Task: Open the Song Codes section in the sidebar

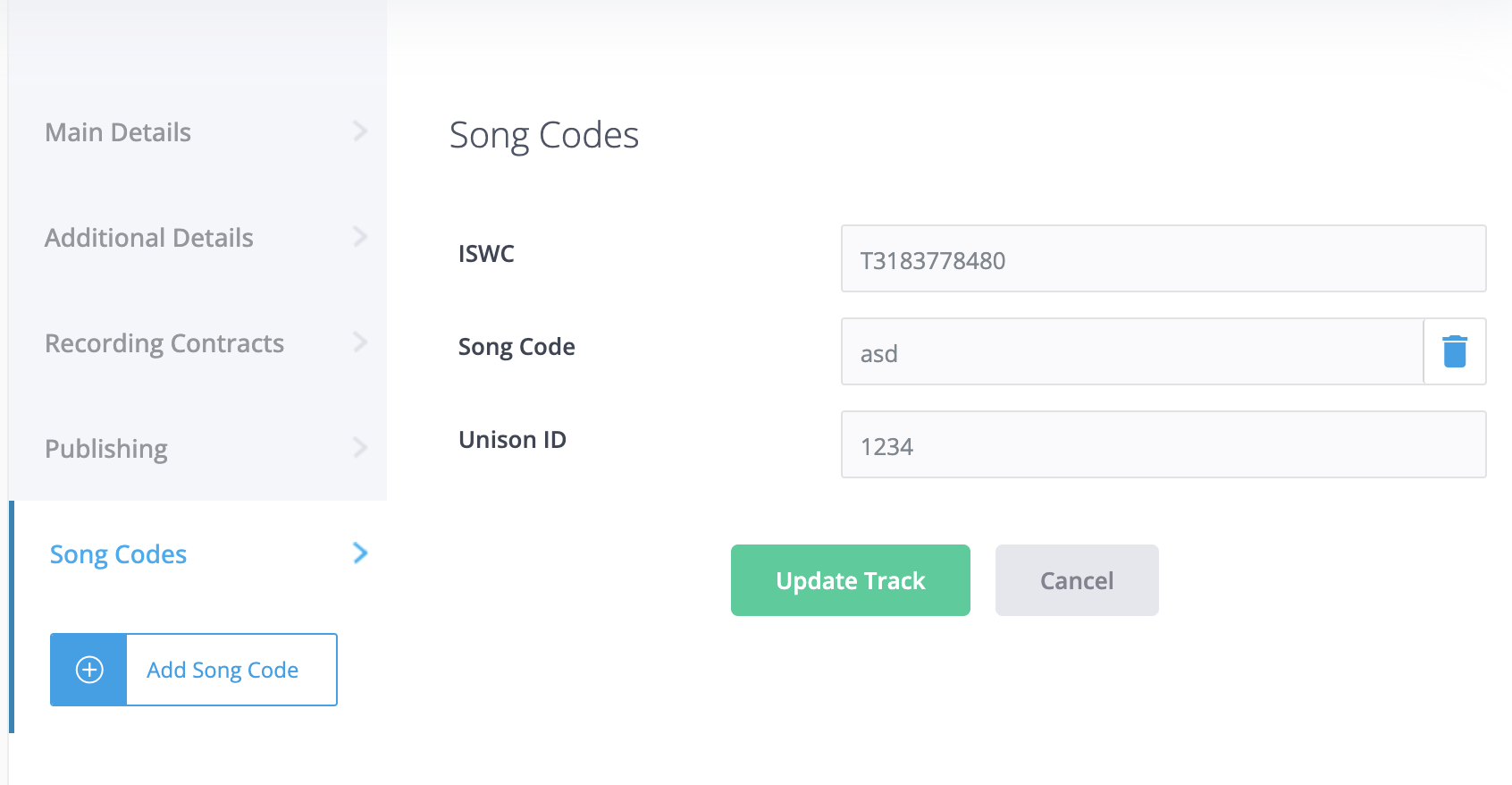Action: (x=117, y=553)
